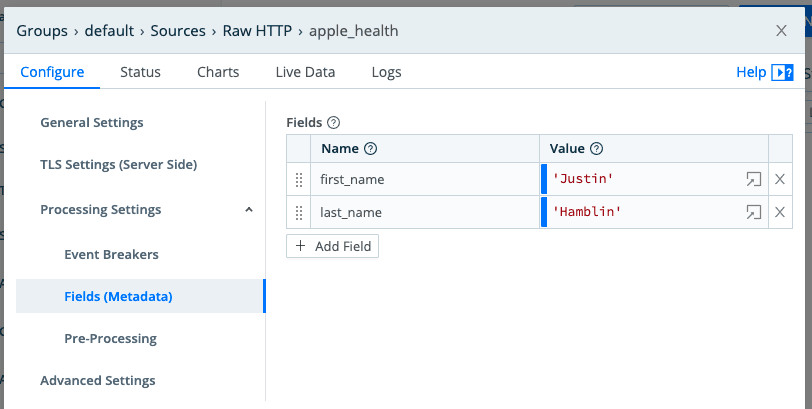The image size is (812, 409).
Task: Collapse the Processing Settings section
Action: click(x=248, y=210)
